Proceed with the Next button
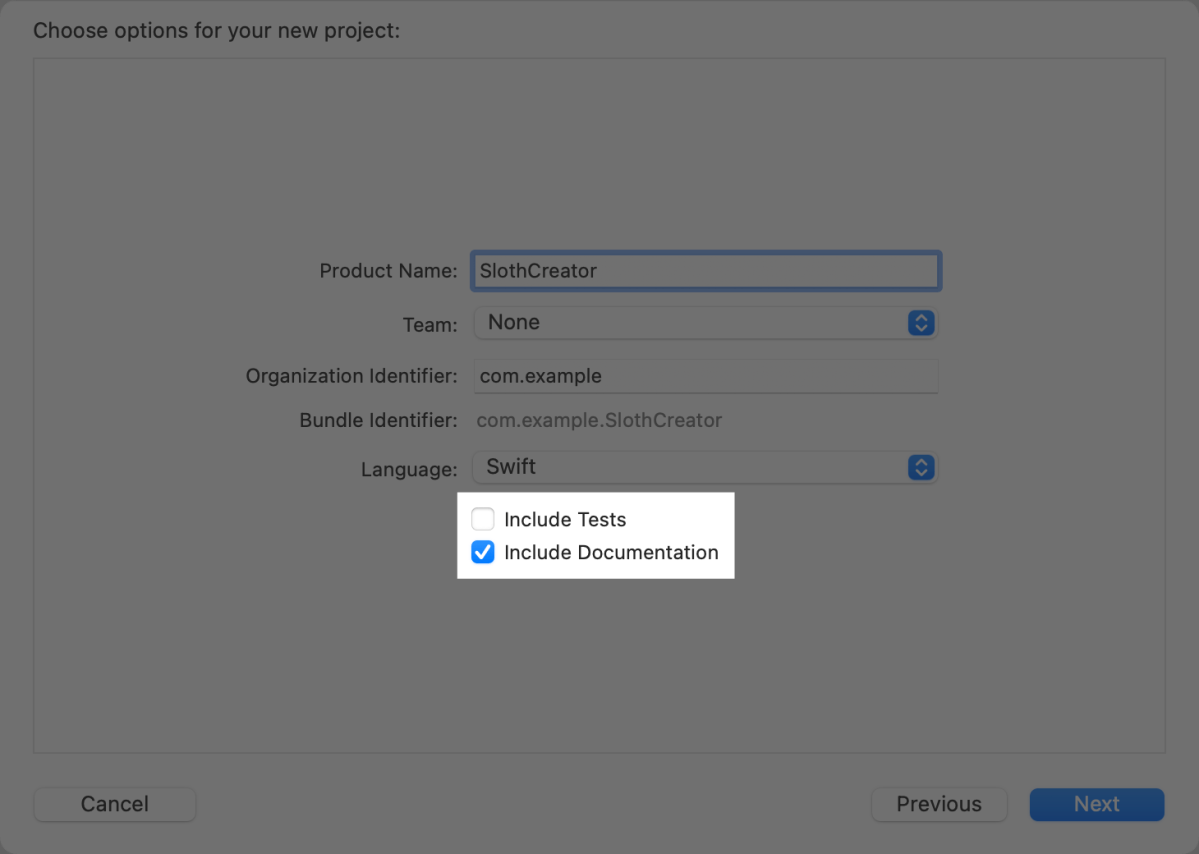Image resolution: width=1199 pixels, height=854 pixels. 1096,804
